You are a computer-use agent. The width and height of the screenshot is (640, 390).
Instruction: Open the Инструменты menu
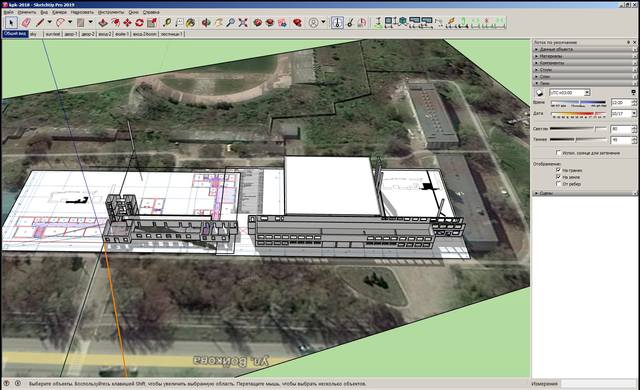pos(111,12)
